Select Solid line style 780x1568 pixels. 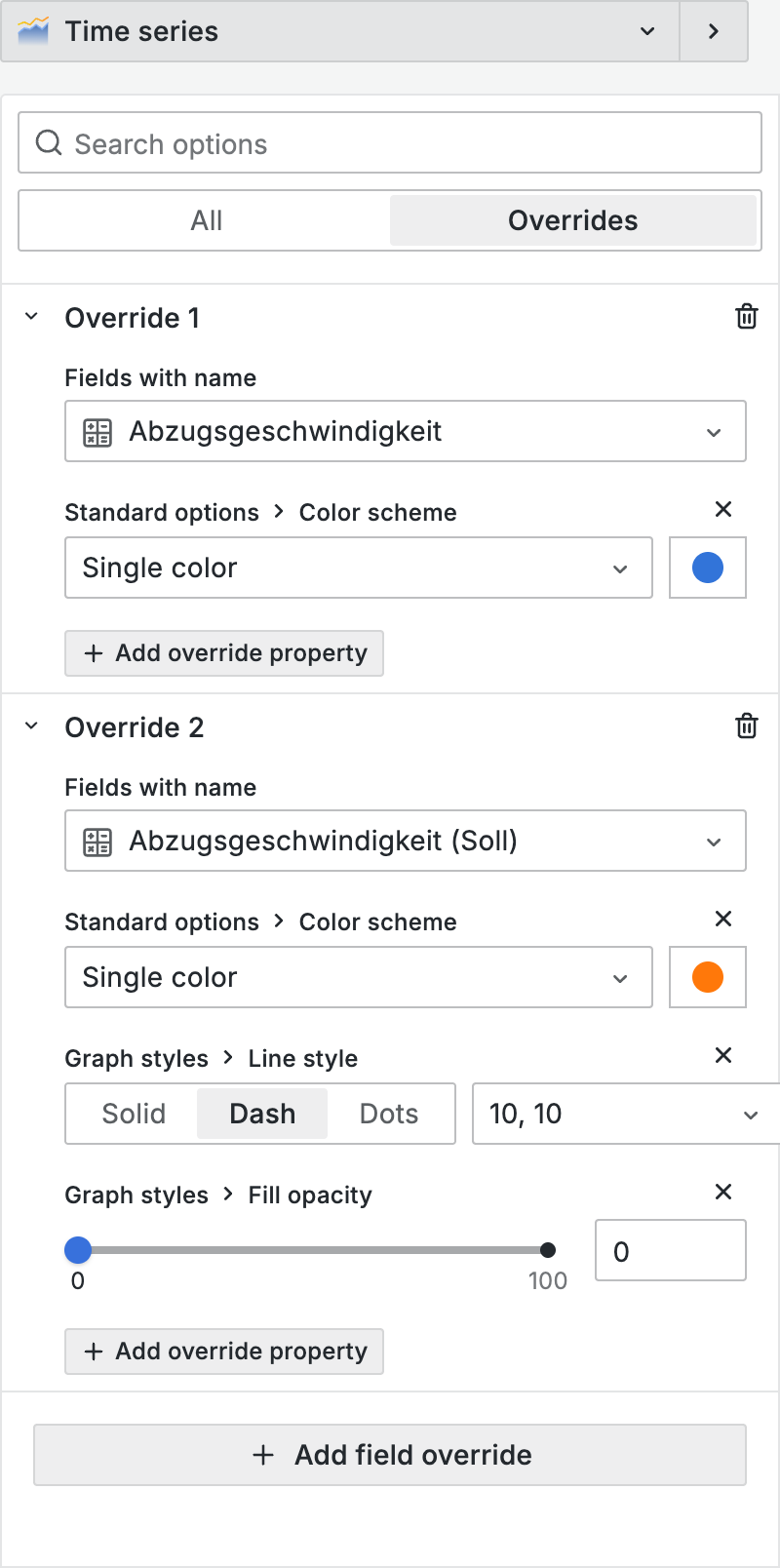click(x=134, y=1114)
